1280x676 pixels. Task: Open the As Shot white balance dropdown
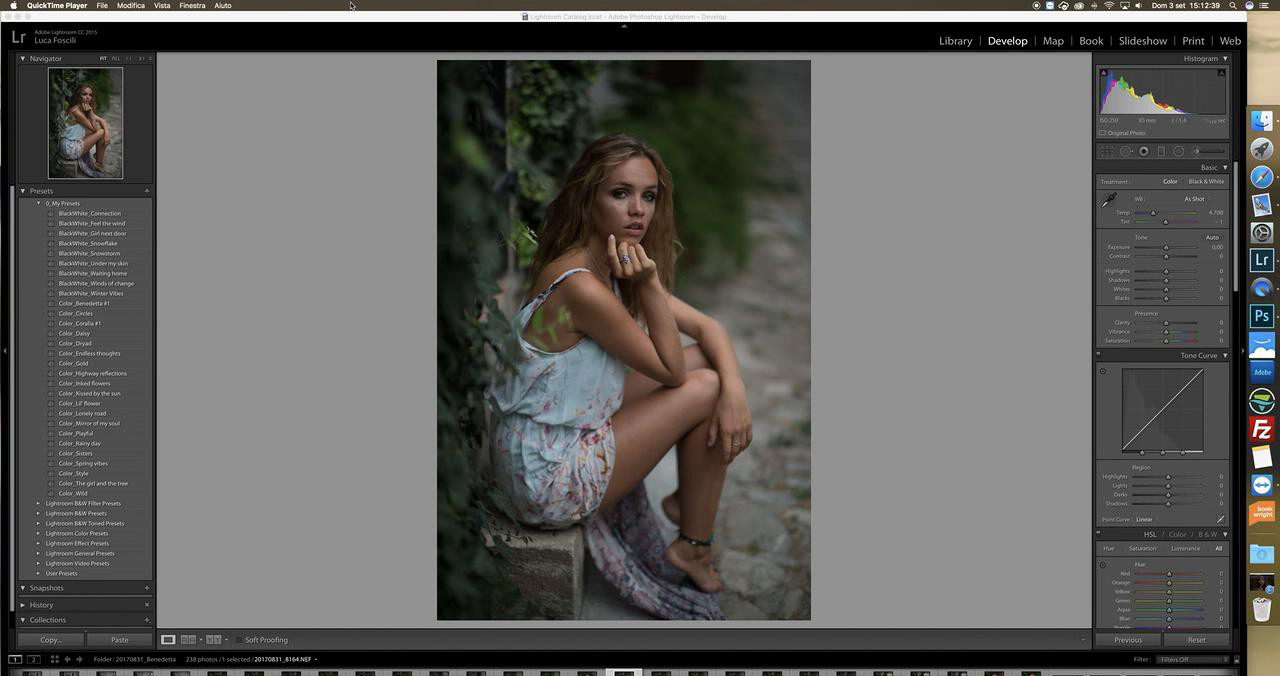[1197, 199]
